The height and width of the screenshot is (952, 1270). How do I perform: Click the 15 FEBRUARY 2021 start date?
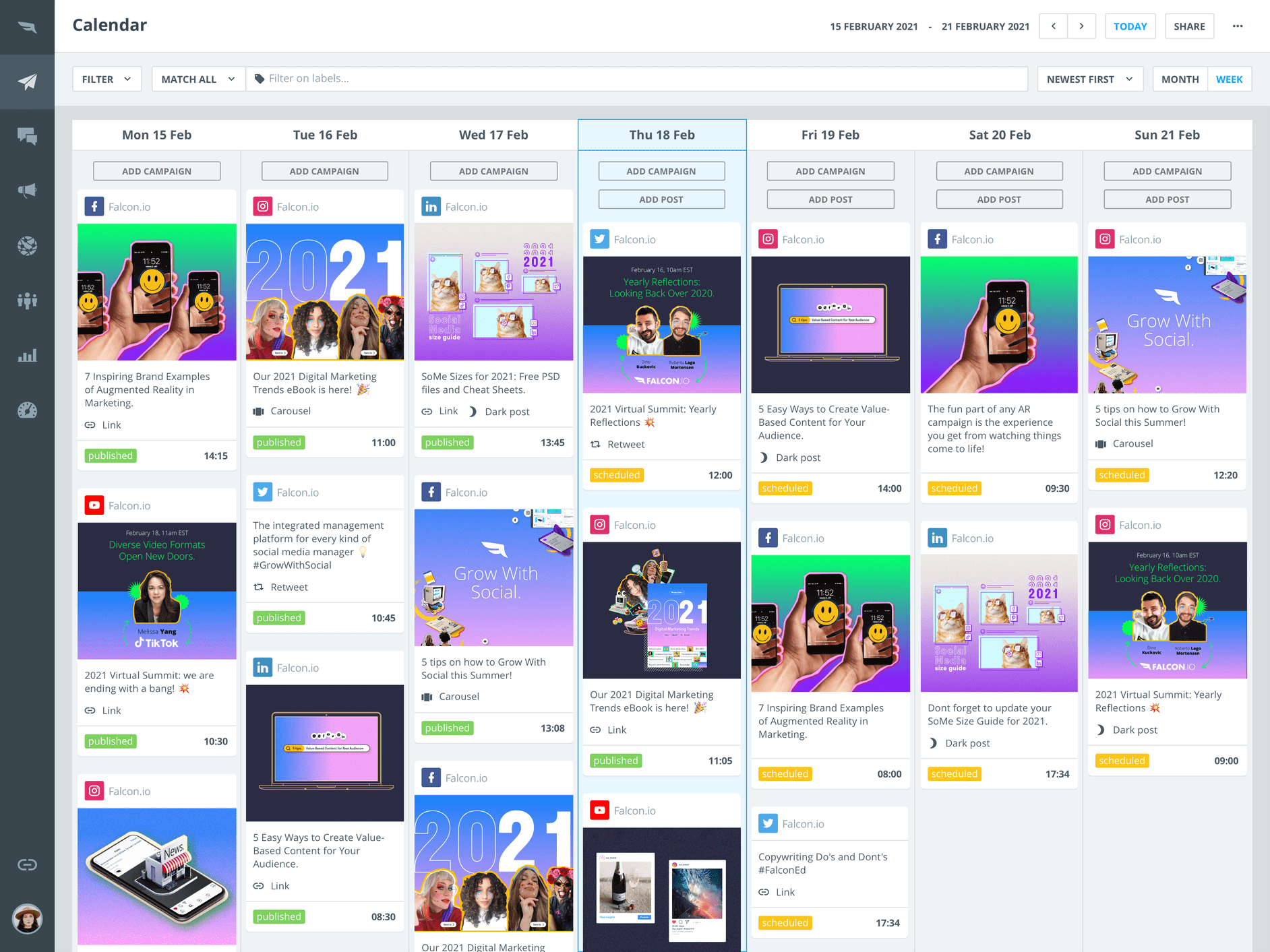(874, 26)
